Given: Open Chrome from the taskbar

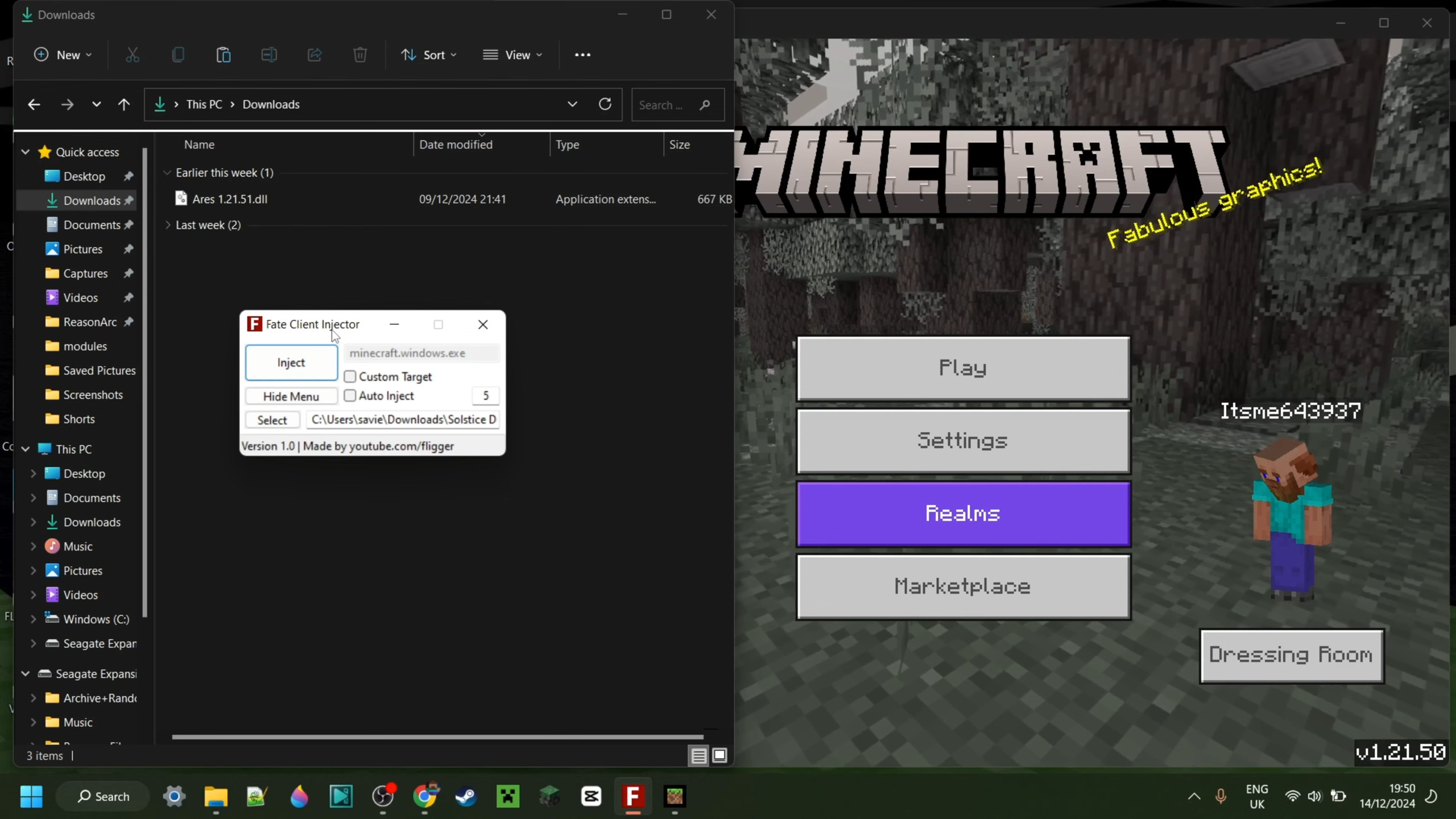Looking at the screenshot, I should pos(425,796).
